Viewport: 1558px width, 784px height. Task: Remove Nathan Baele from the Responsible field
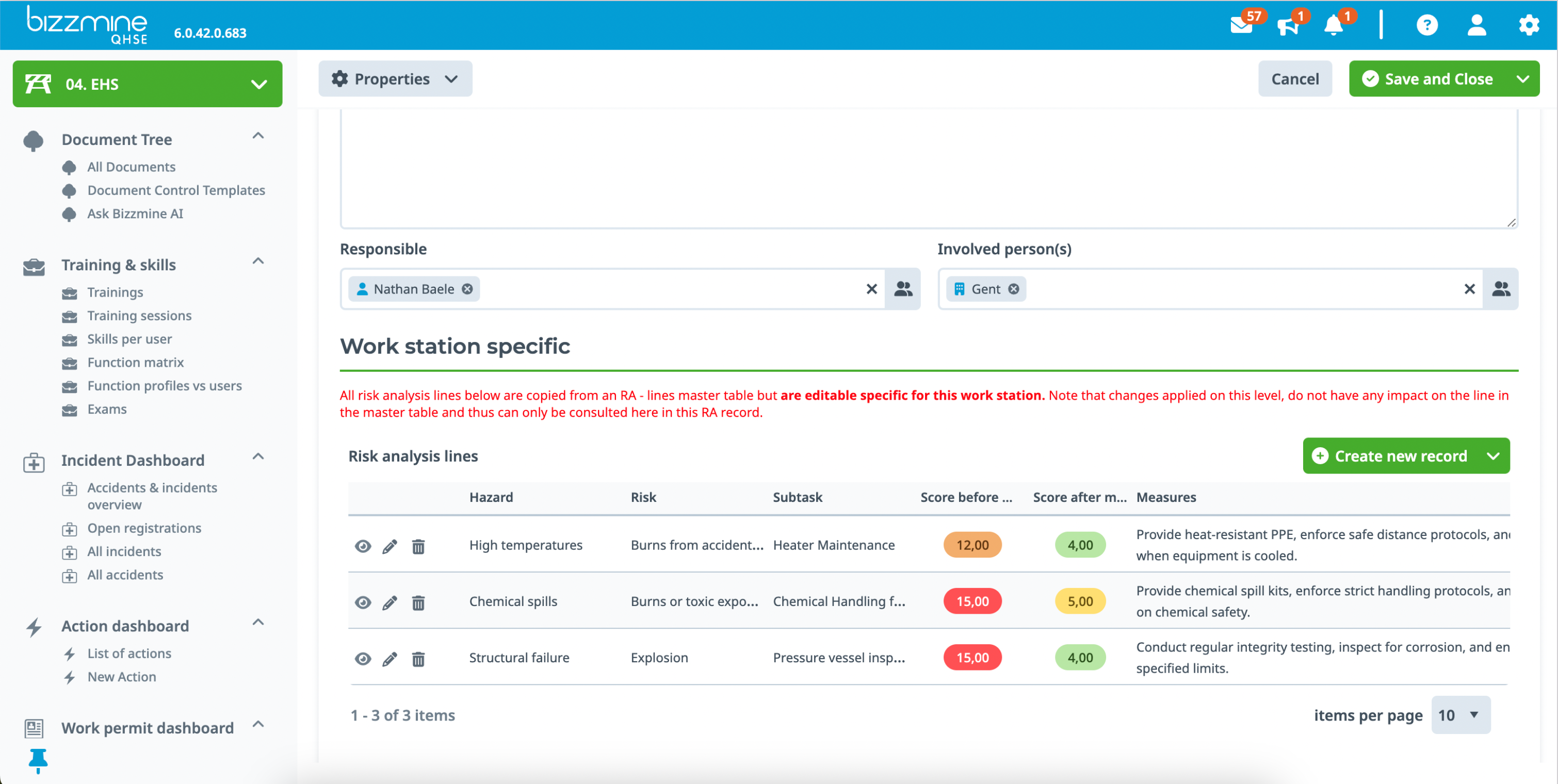tap(467, 289)
